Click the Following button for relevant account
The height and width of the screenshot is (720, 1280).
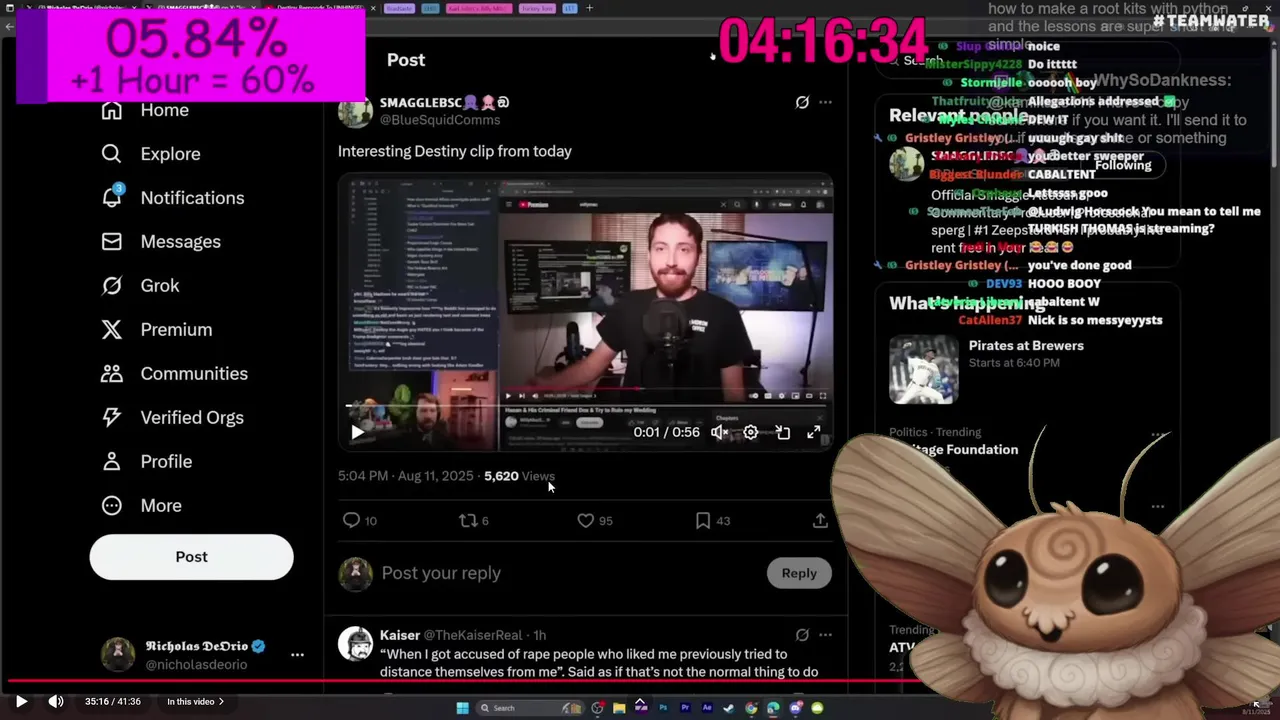pos(1123,165)
